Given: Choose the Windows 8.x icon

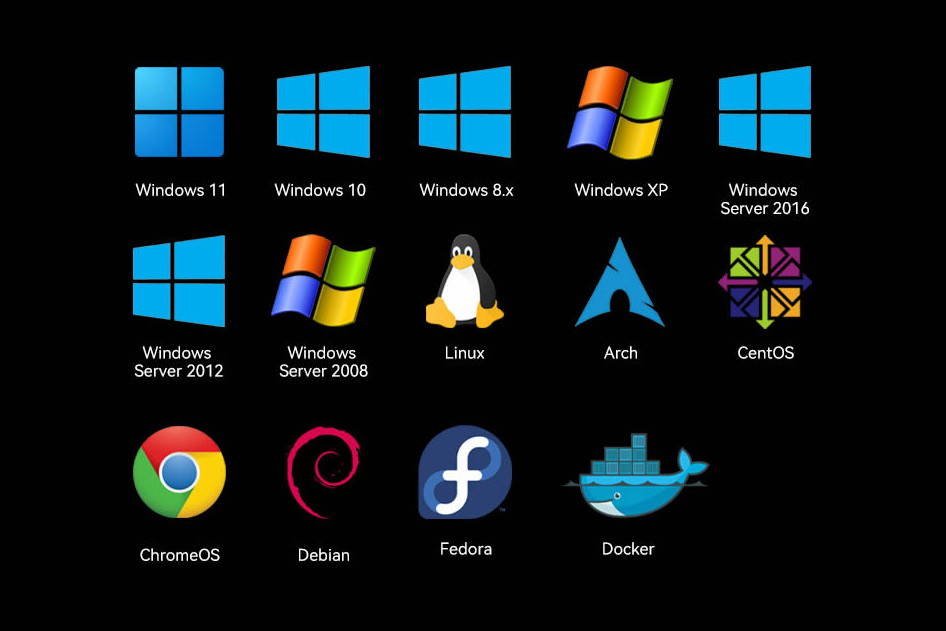Looking at the screenshot, I should tap(465, 112).
